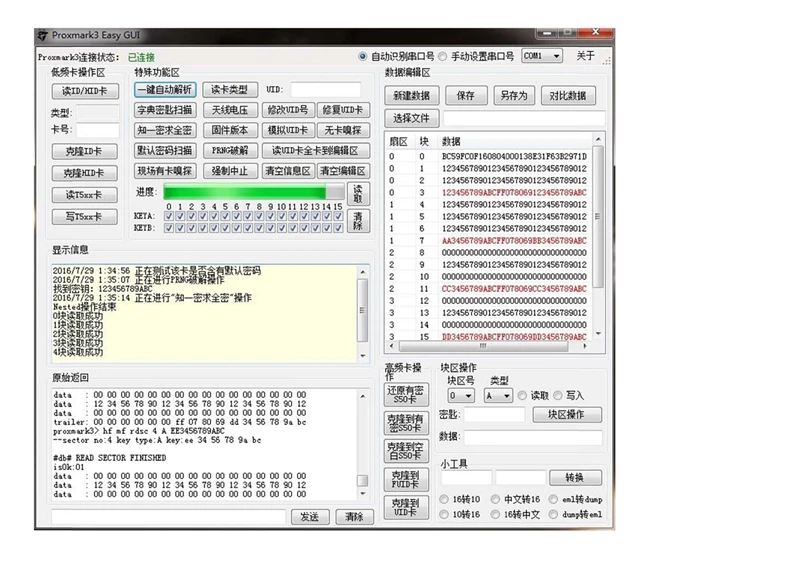Click 读卡类型 button
The height and width of the screenshot is (566, 800).
(230, 90)
